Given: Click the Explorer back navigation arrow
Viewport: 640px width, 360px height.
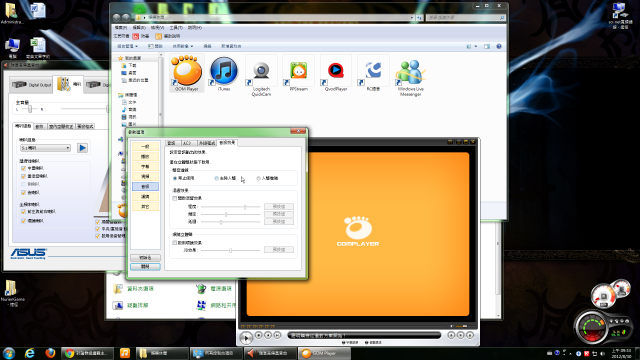Looking at the screenshot, I should 117,18.
